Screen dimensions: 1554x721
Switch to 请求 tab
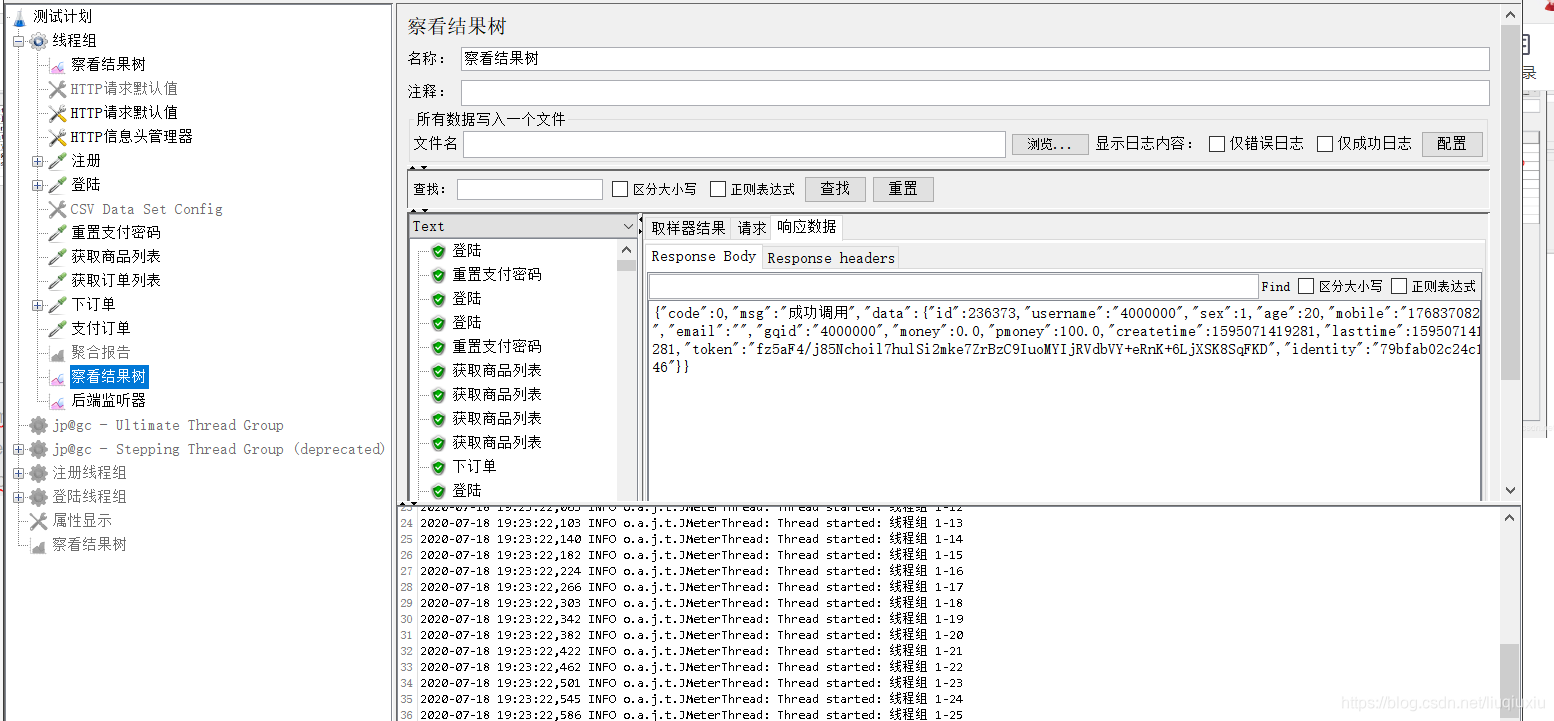click(x=752, y=228)
